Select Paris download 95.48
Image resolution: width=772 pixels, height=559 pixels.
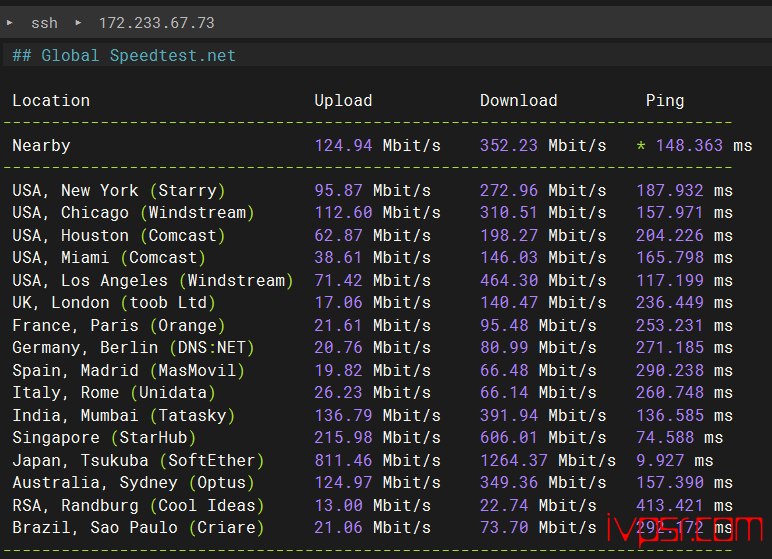[504, 326]
